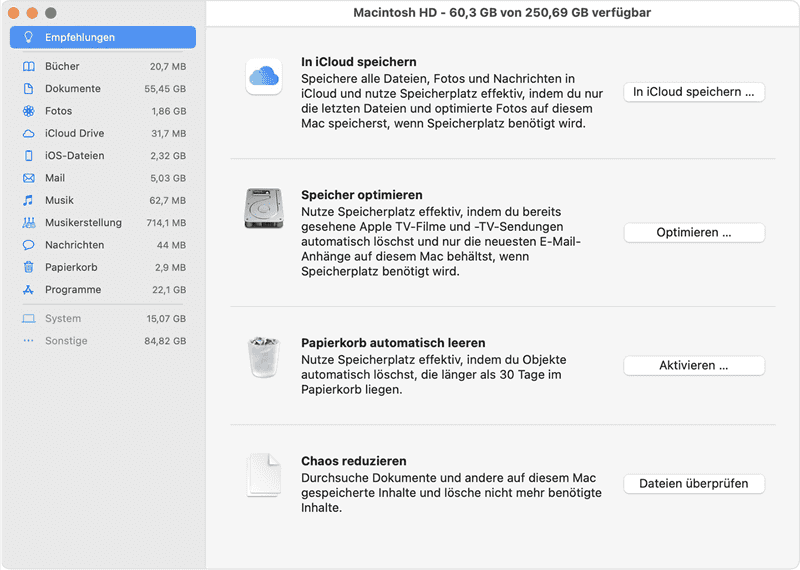Click the Bücher book icon

tap(29, 66)
